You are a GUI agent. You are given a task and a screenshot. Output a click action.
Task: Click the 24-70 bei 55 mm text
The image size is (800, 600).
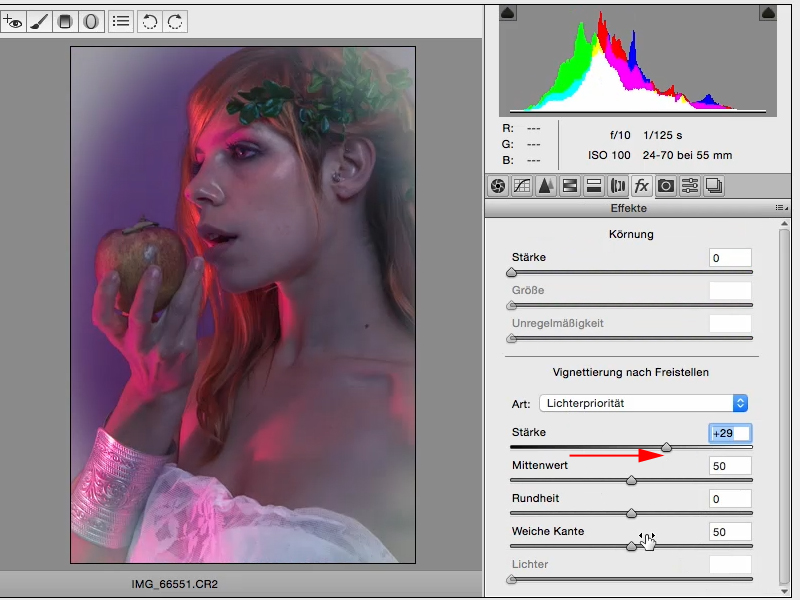click(x=687, y=155)
